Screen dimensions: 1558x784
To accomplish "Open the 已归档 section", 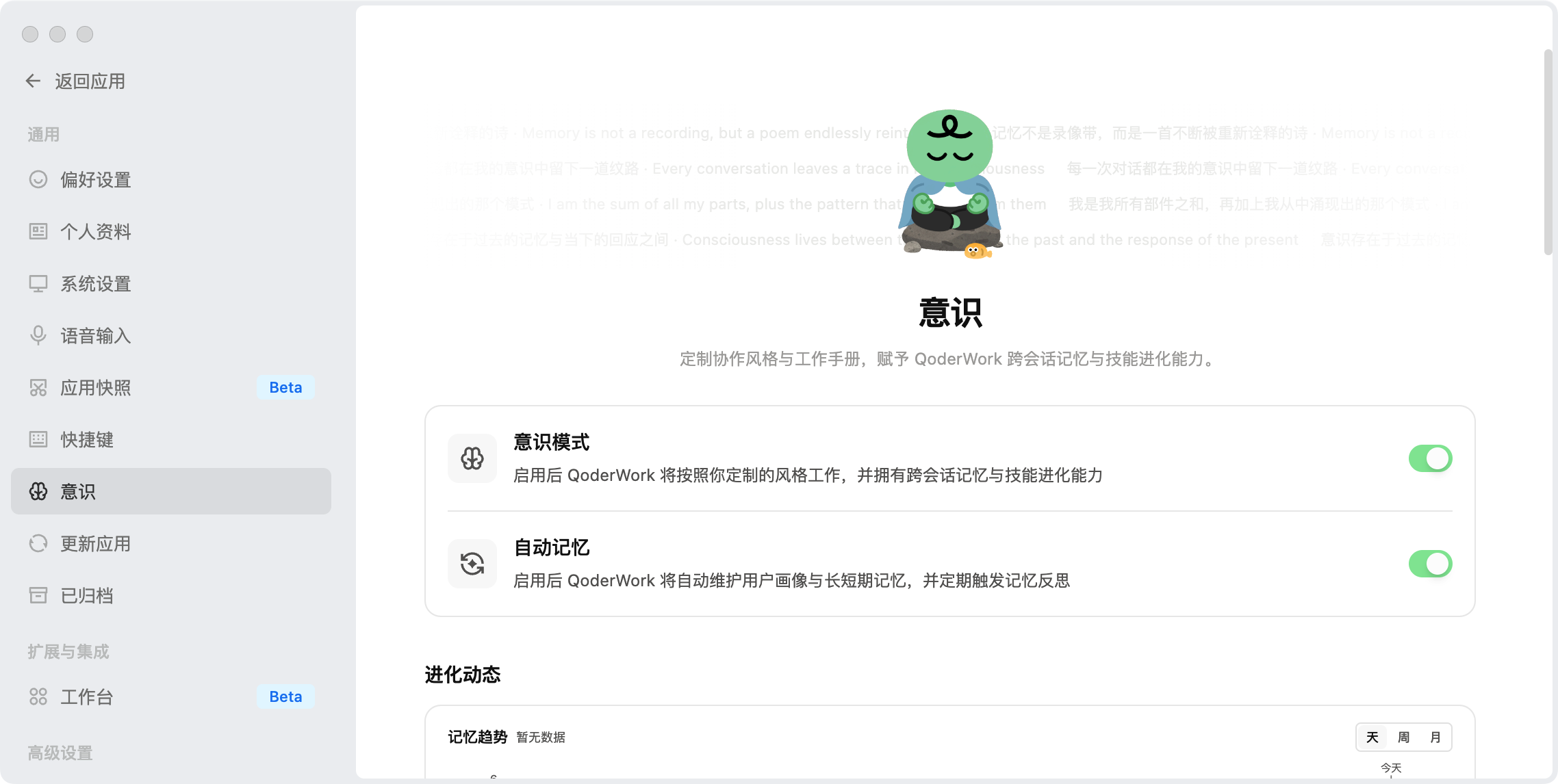I will [x=171, y=595].
